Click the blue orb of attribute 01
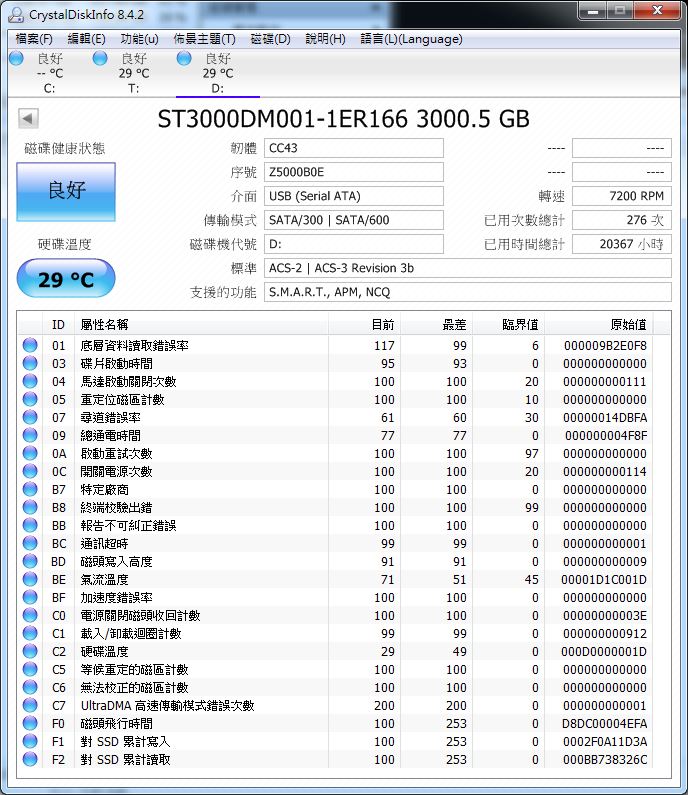Viewport: 688px width, 795px height. pyautogui.click(x=30, y=345)
